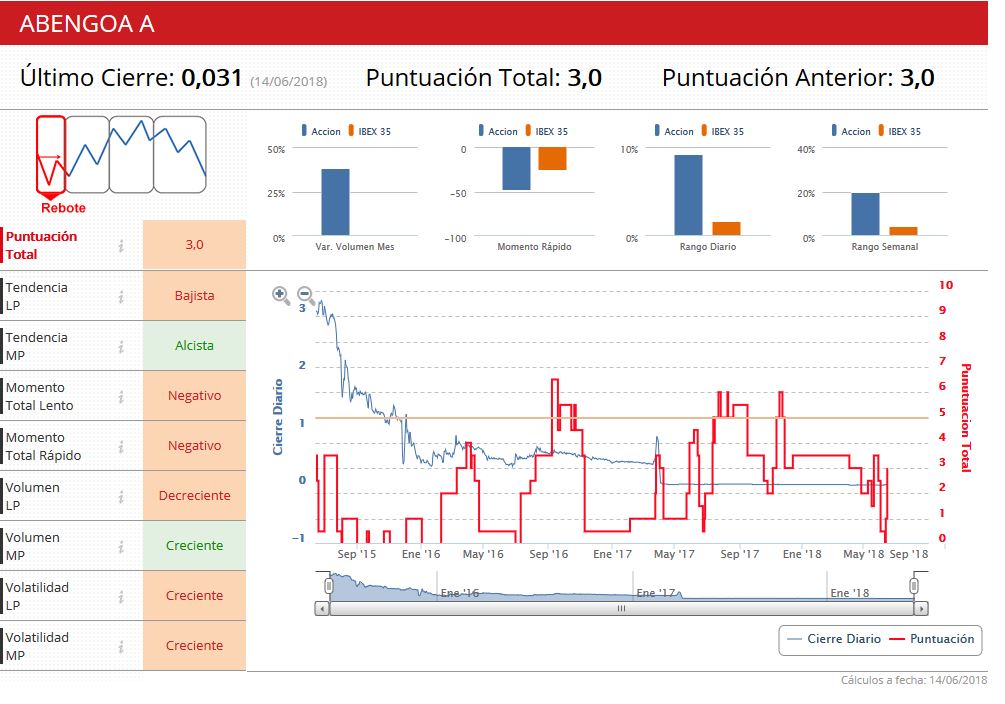Click the Decreciente value for Volumen LP
Screen dimensions: 1005x704
[x=194, y=496]
